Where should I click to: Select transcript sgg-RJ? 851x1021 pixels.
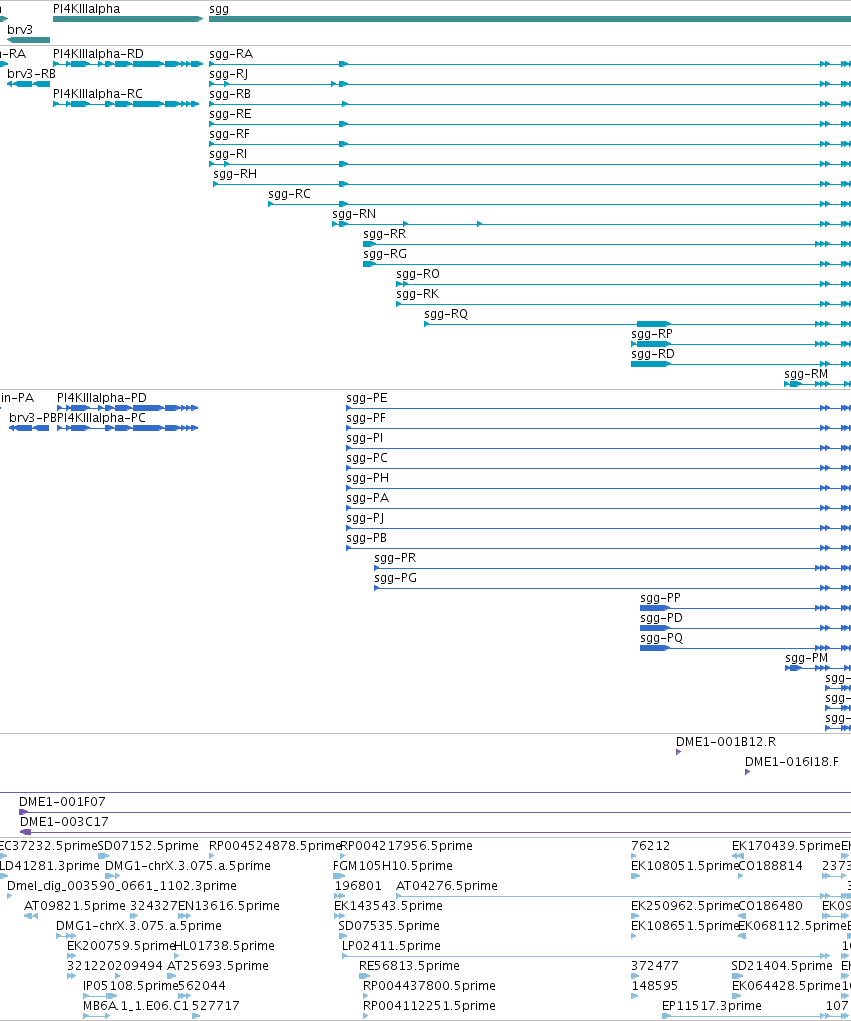click(530, 84)
